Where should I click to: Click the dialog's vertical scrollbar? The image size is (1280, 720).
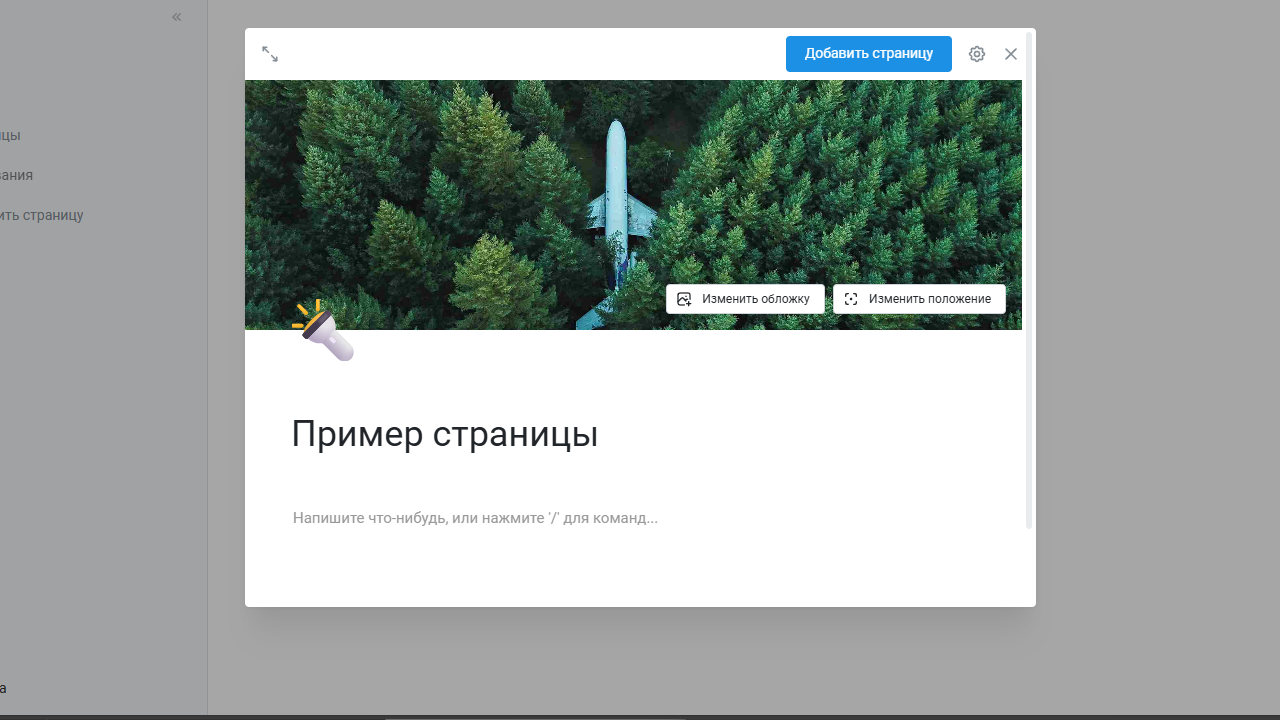(1029, 280)
